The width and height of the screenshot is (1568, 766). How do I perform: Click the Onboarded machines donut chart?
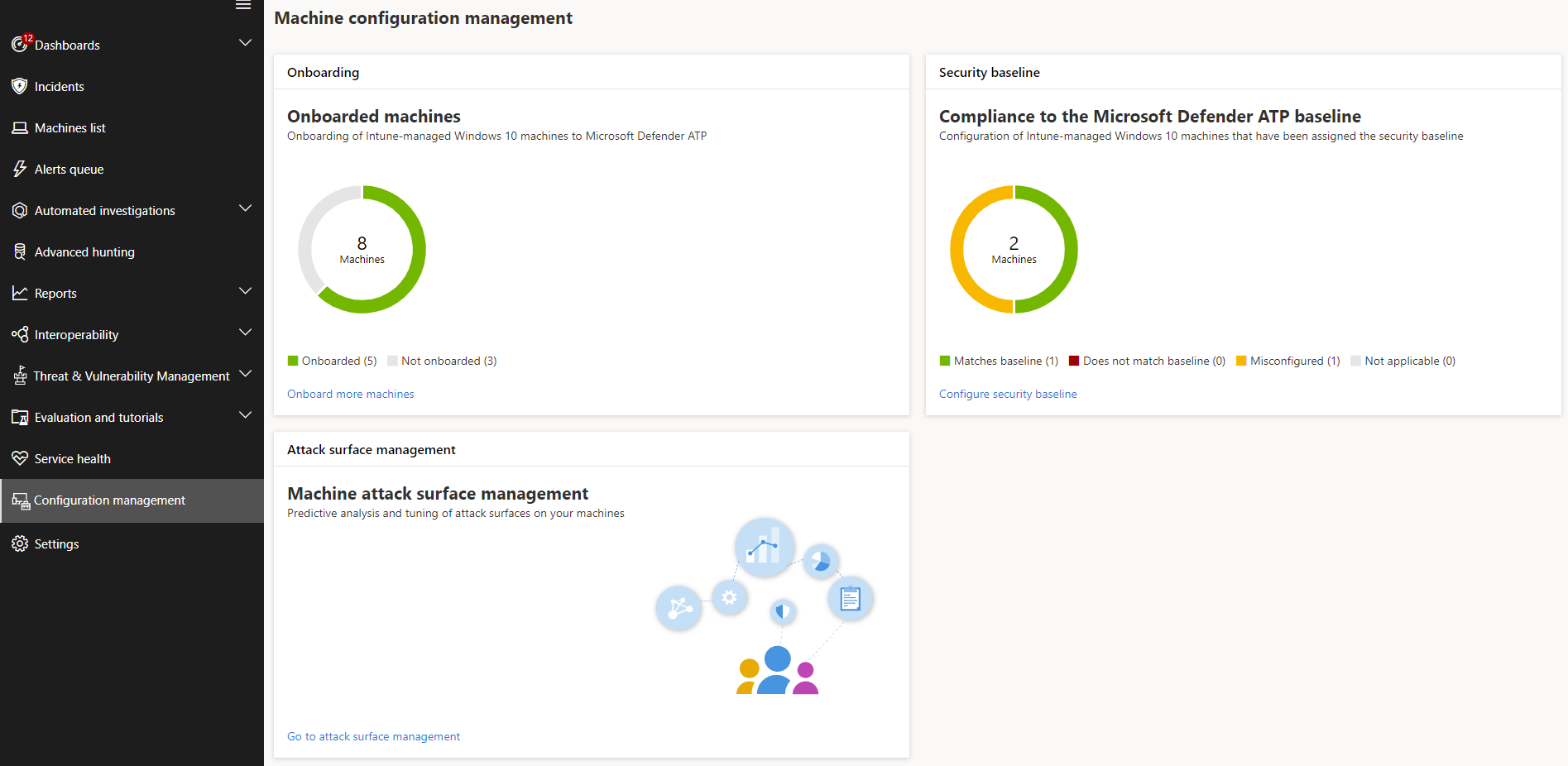pyautogui.click(x=362, y=249)
